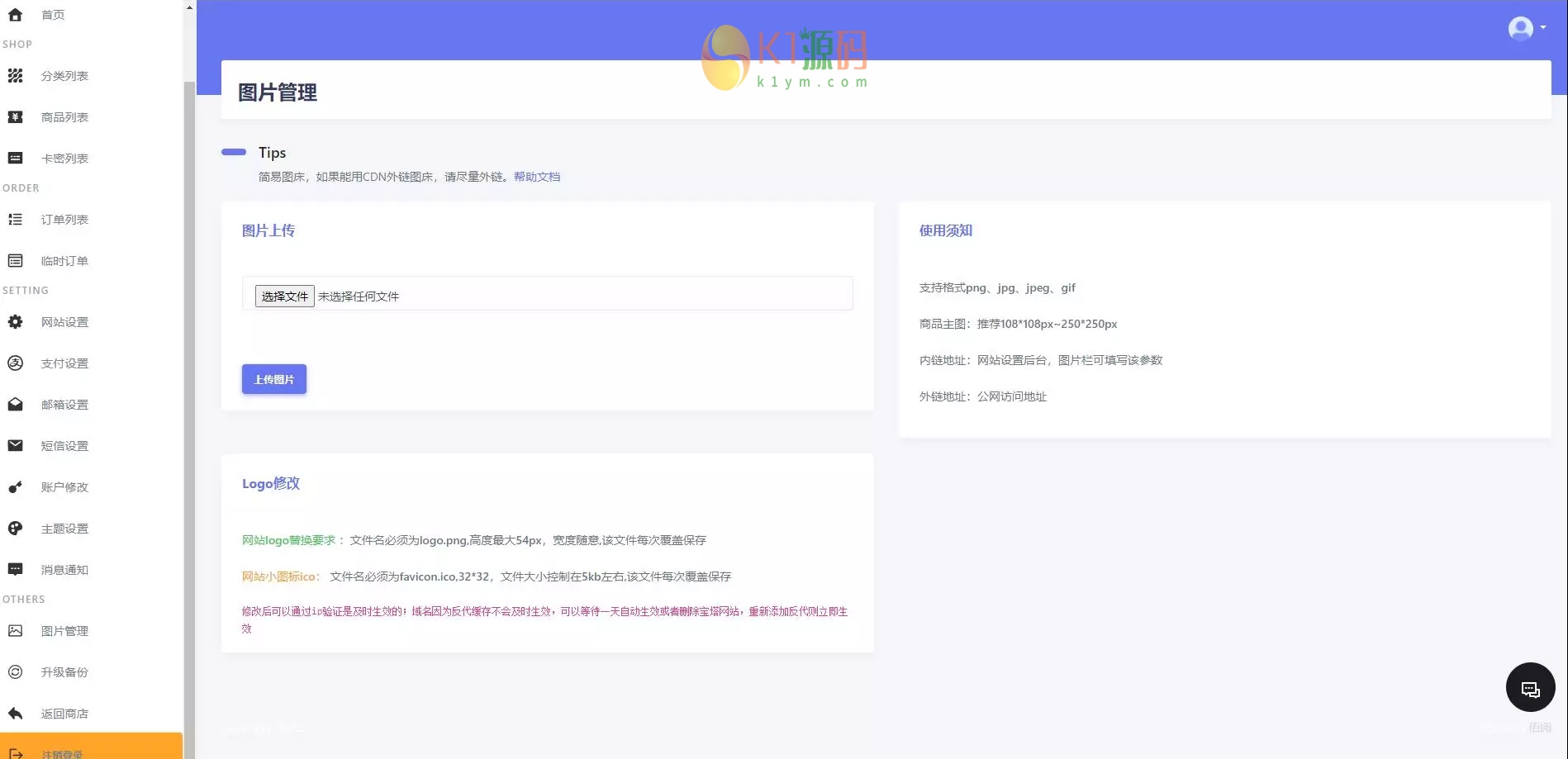Screen dimensions: 1568x759
Task: Select 图片管理 in sidebar
Action: [64, 631]
